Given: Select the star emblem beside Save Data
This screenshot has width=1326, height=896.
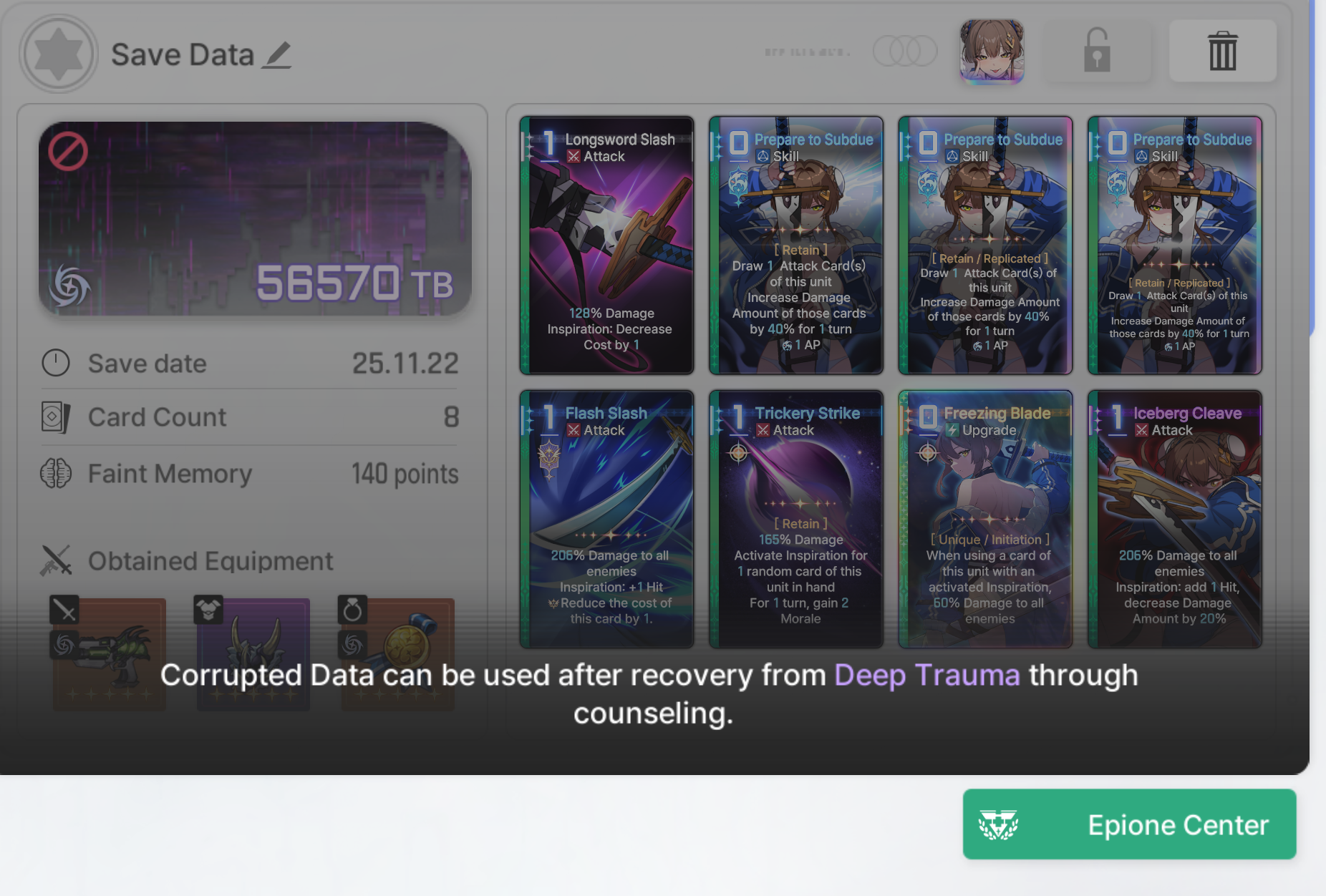Looking at the screenshot, I should (59, 54).
